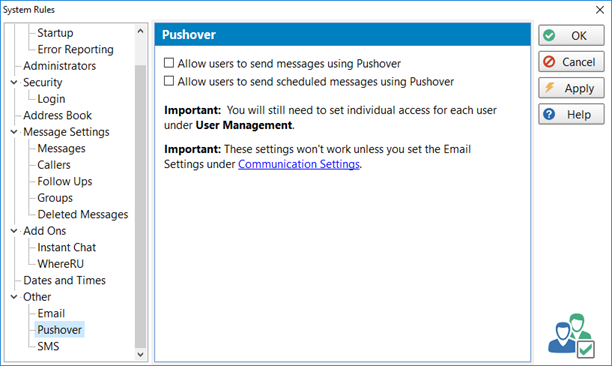Collapse the Security tree node
The image size is (612, 366).
(14, 82)
